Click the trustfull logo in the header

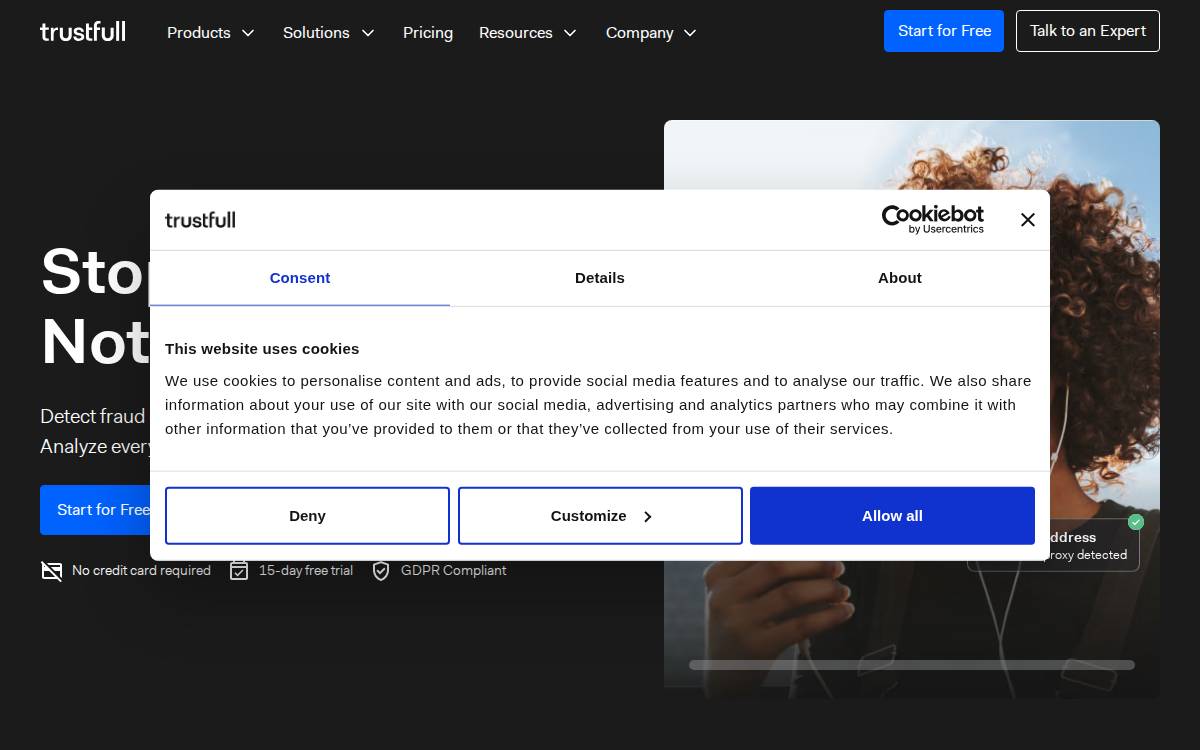pos(83,32)
